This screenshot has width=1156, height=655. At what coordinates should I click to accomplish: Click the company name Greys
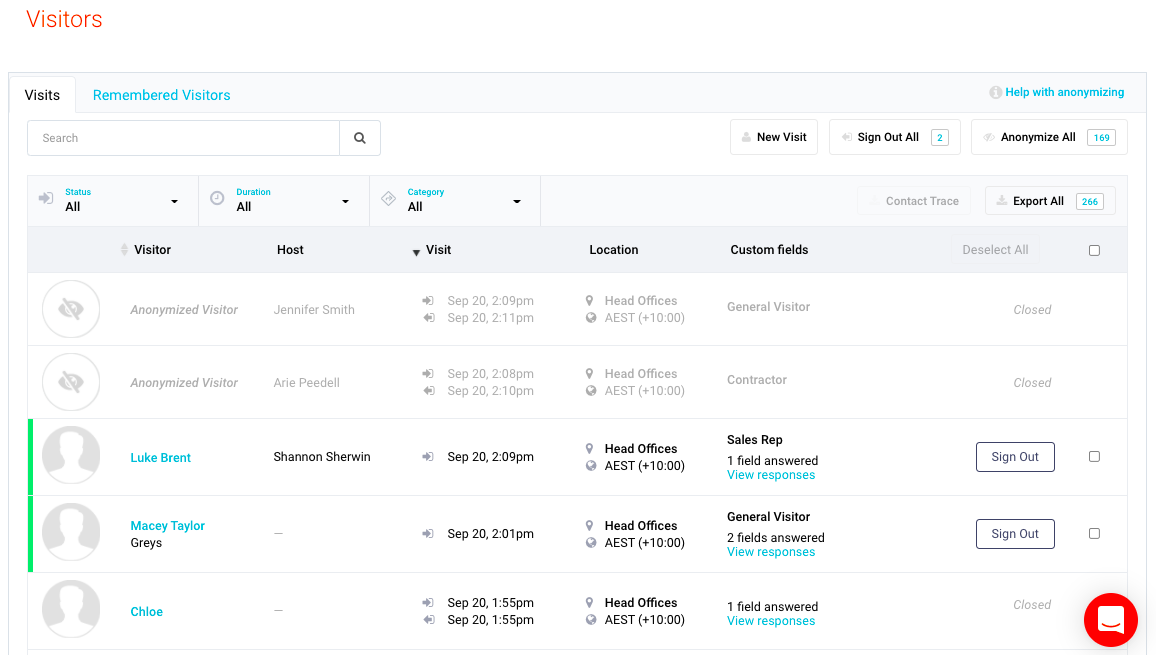click(146, 543)
